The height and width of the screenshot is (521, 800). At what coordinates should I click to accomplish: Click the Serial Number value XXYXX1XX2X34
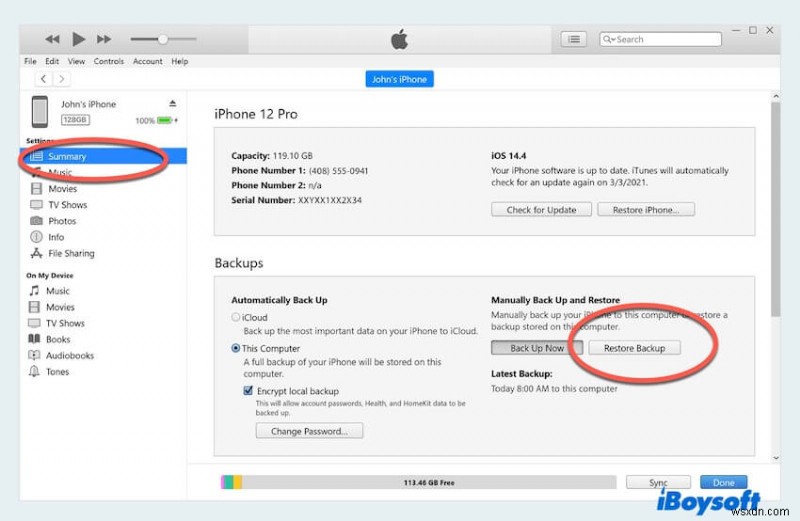coord(330,200)
